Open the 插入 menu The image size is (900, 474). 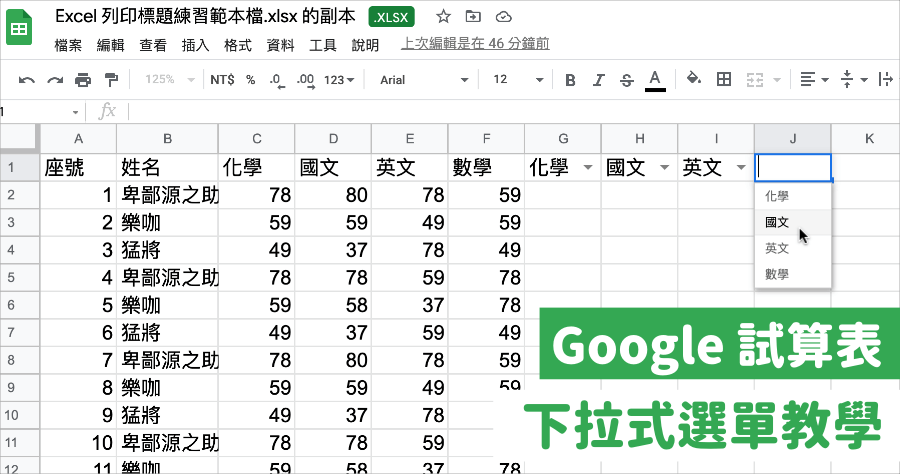click(x=196, y=45)
